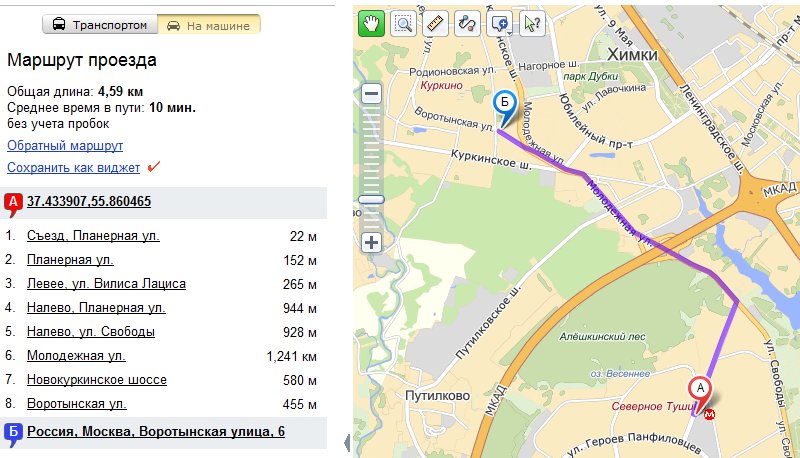Image resolution: width=800 pixels, height=458 pixels.
Task: Click the route building tool icon
Action: click(466, 23)
